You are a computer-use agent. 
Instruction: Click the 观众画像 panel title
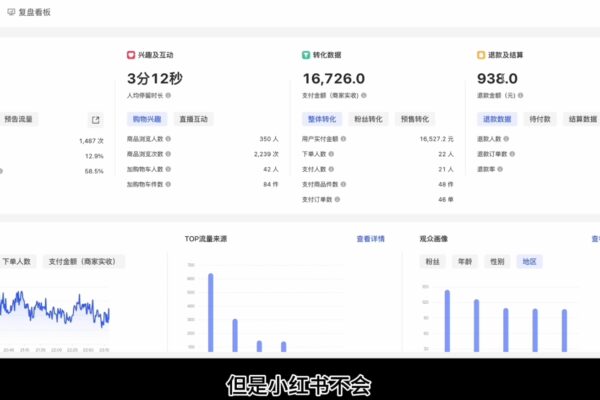pos(434,239)
